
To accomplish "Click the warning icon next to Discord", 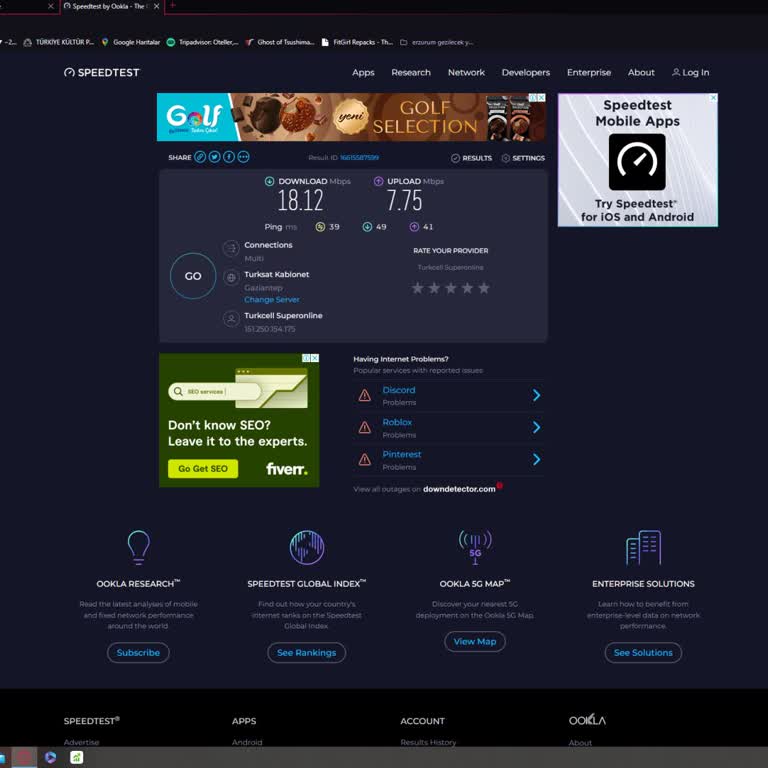I will click(x=365, y=395).
